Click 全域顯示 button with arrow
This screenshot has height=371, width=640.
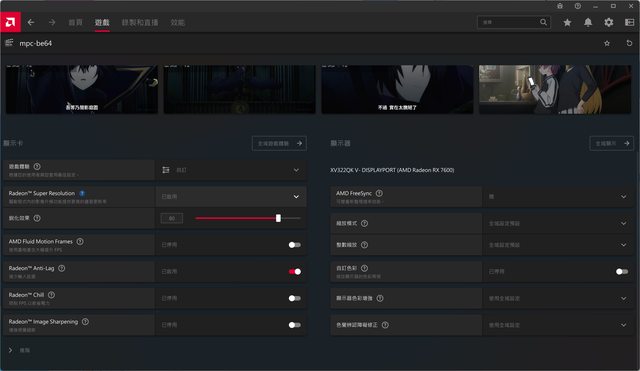click(x=611, y=143)
